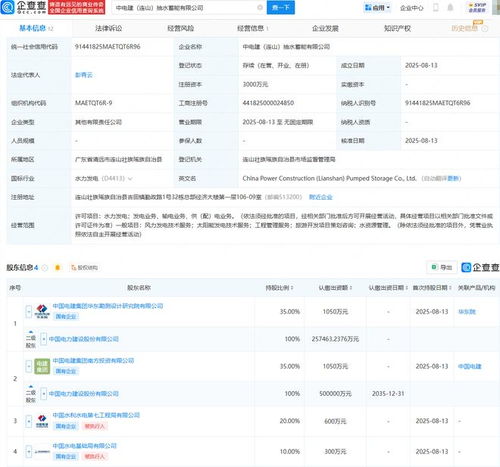Click the 附近企业 link beside the address

[321, 197]
